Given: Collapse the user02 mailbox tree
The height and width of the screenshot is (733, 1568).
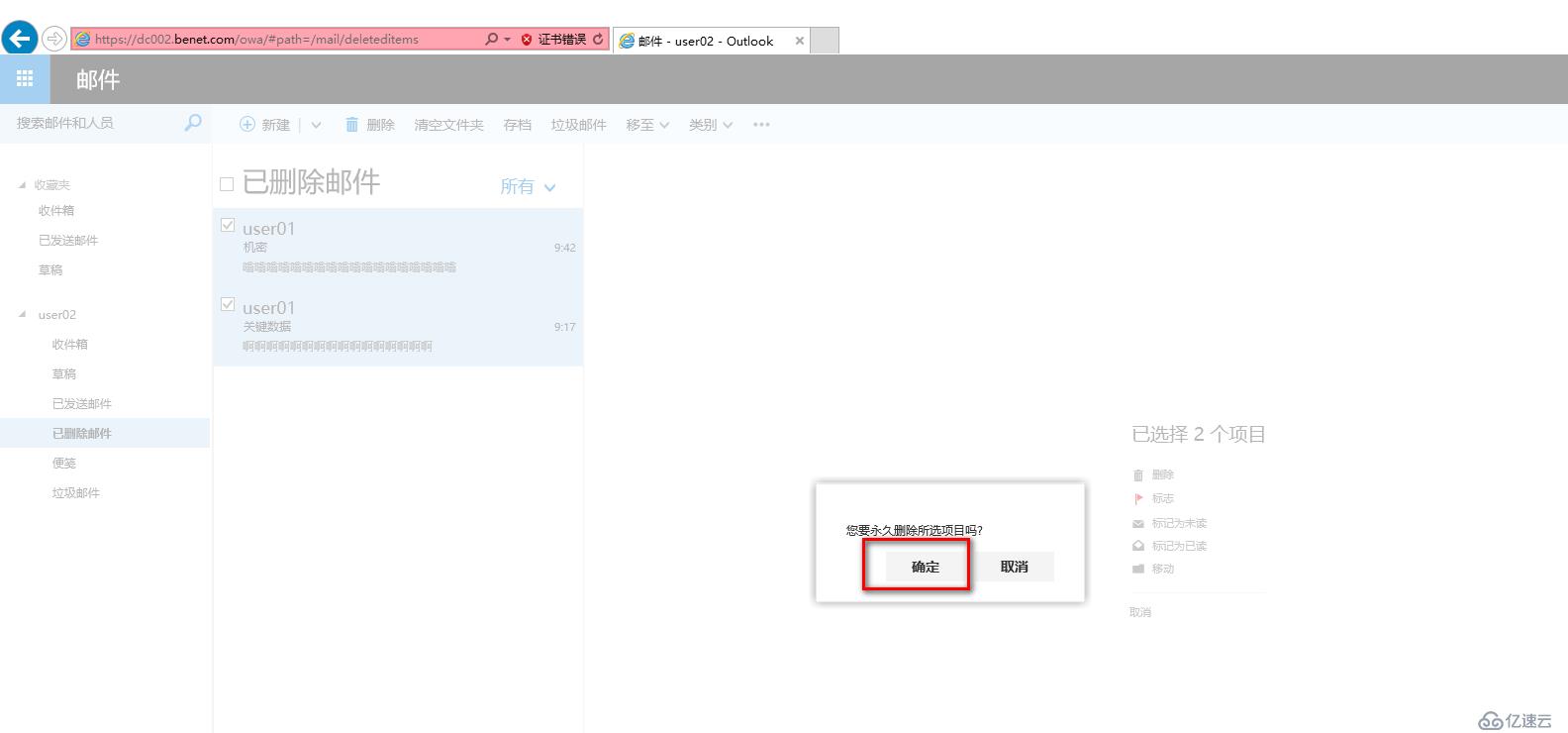Looking at the screenshot, I should coord(23,315).
